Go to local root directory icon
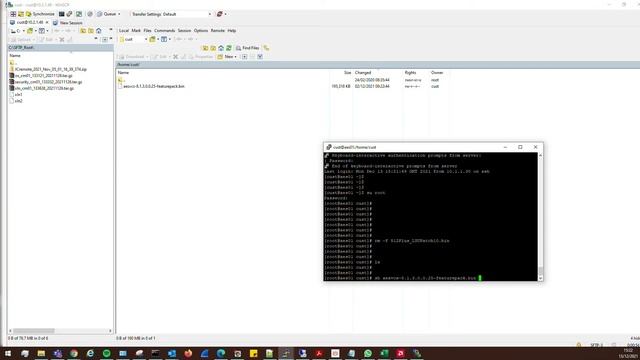 point(91,31)
